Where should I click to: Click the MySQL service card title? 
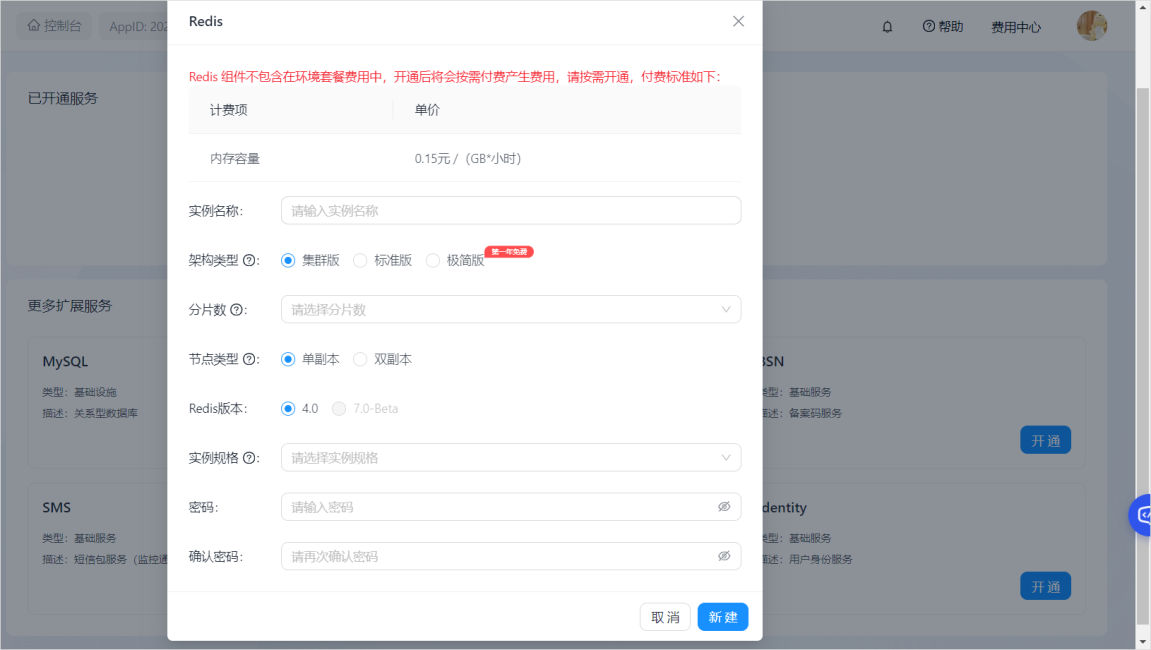point(65,361)
